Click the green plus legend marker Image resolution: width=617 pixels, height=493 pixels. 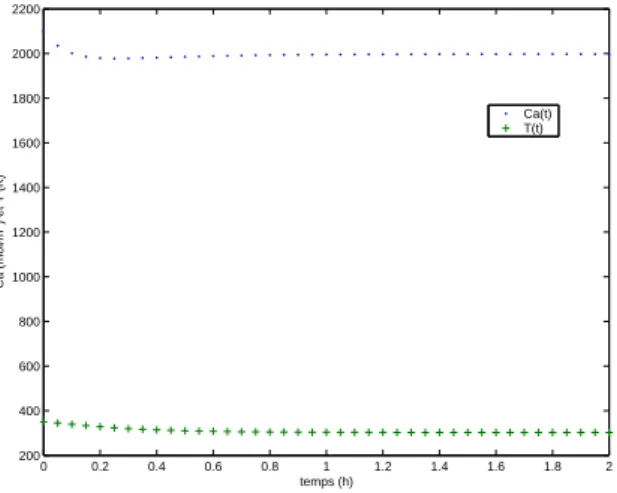[x=506, y=128]
